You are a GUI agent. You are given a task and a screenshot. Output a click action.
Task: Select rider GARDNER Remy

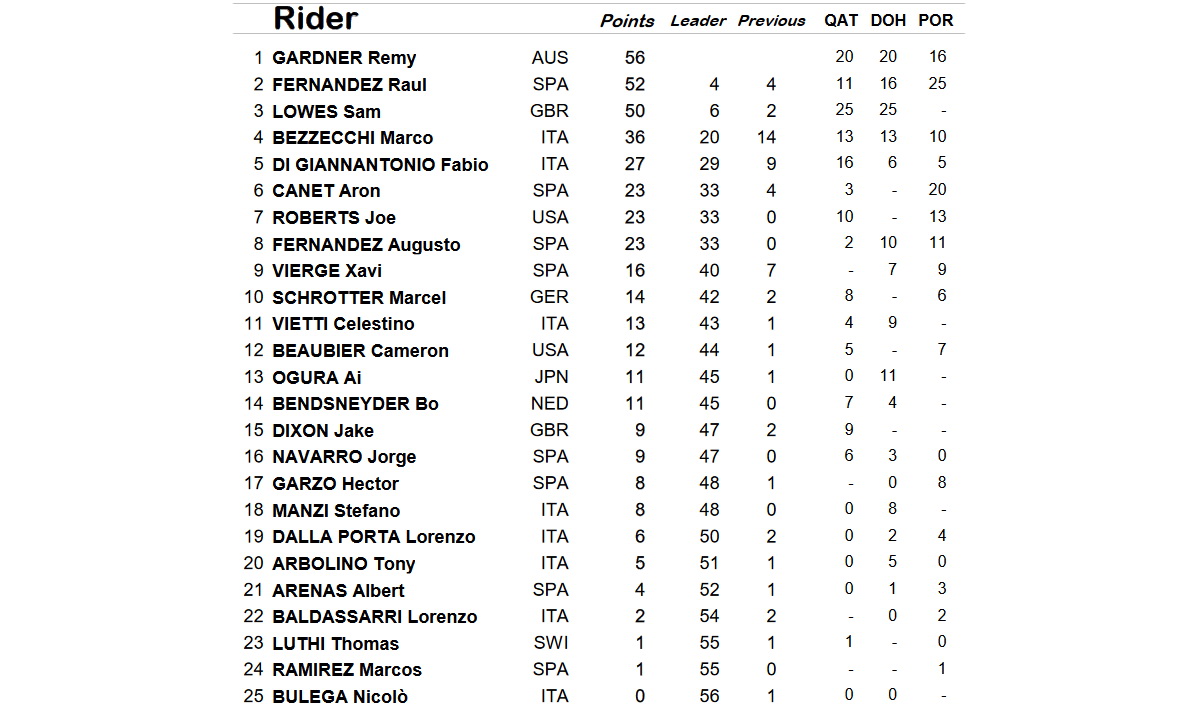coord(344,58)
